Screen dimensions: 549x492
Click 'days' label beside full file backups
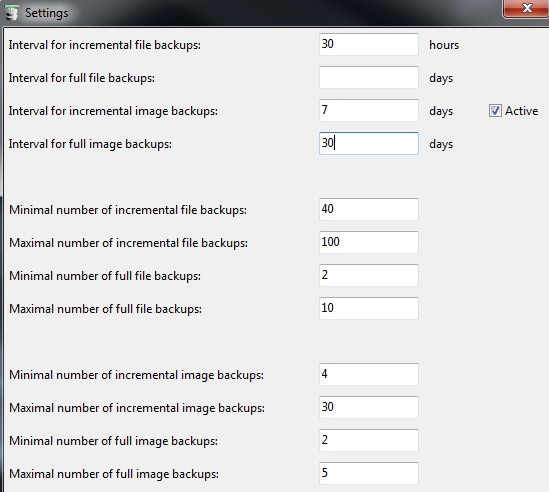pyautogui.click(x=441, y=78)
